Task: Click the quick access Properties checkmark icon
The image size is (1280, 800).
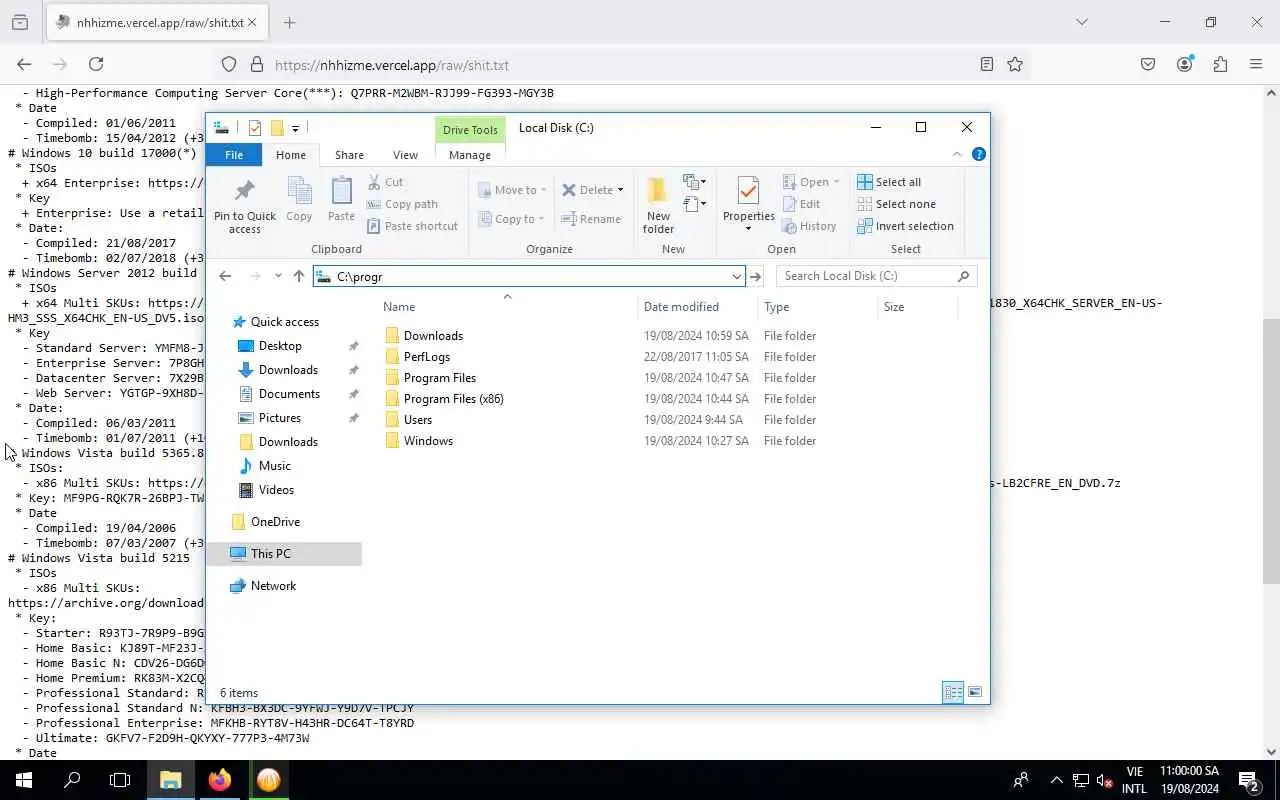Action: (x=255, y=128)
